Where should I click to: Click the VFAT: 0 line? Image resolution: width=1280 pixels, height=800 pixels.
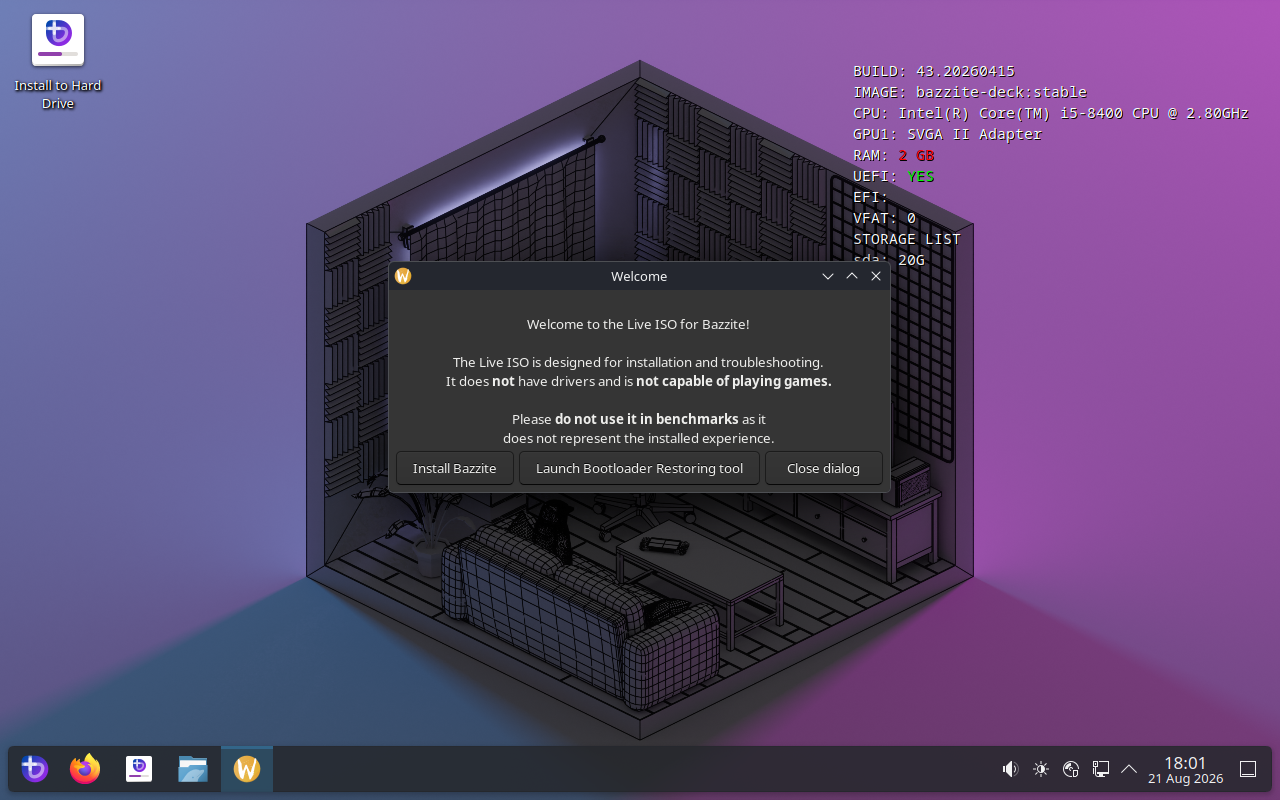(885, 218)
